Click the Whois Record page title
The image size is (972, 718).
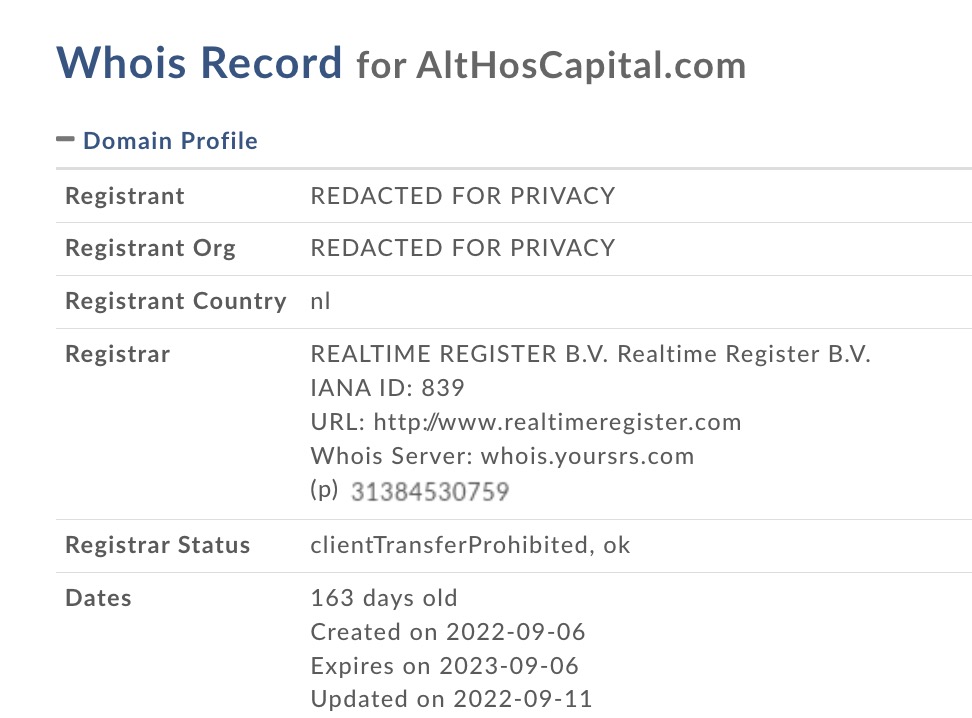click(199, 63)
